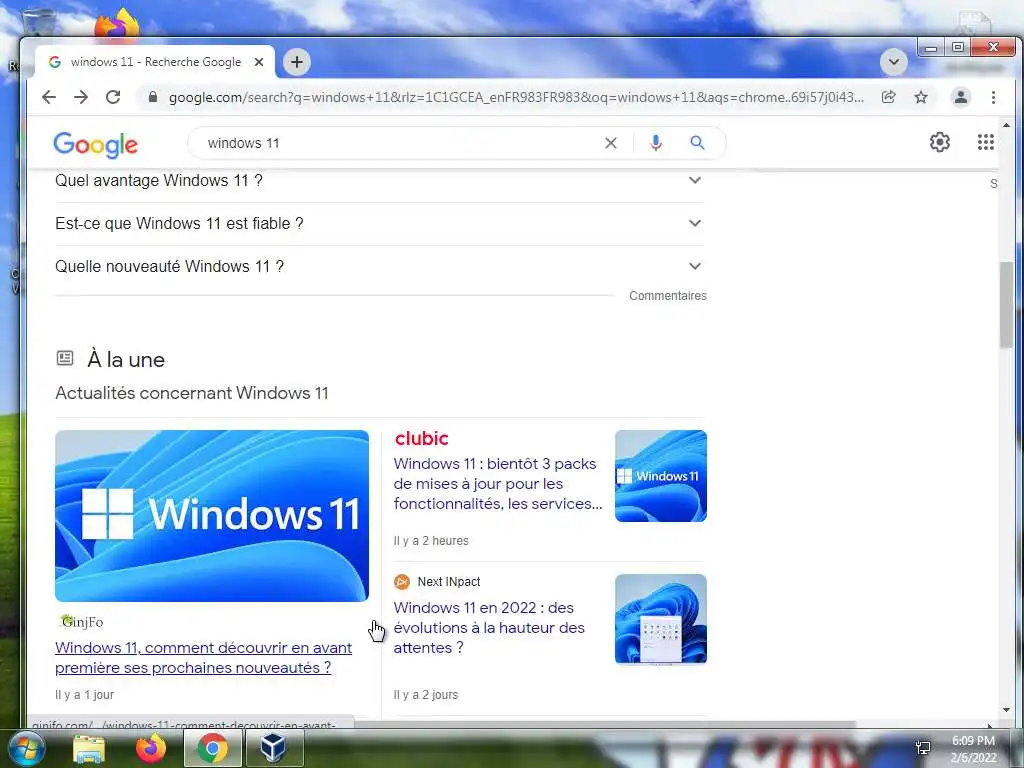The height and width of the screenshot is (768, 1024).
Task: Click 'Il y a 1 jour' timestamp
Action: 84,695
